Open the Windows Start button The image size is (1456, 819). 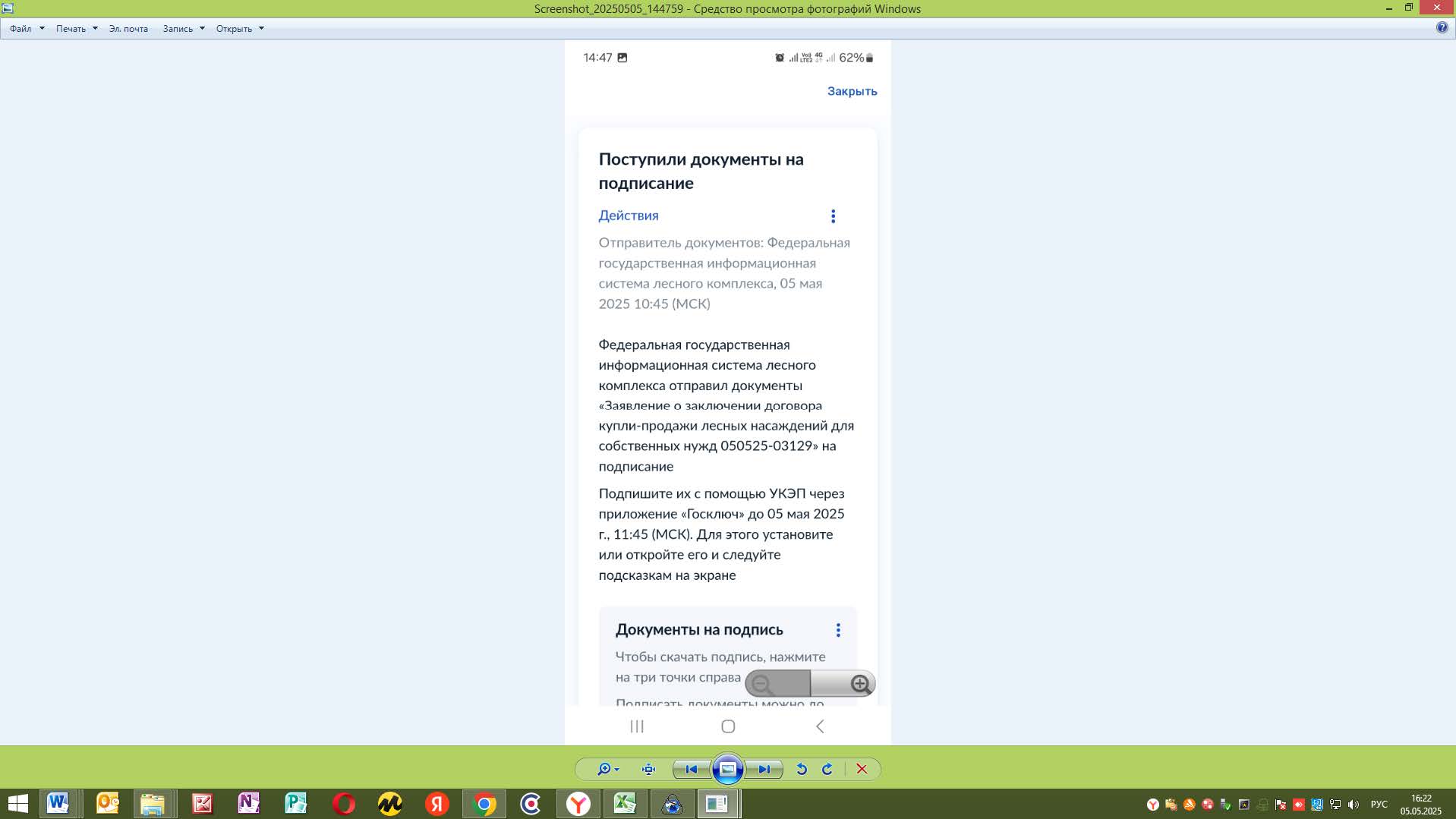pyautogui.click(x=17, y=804)
